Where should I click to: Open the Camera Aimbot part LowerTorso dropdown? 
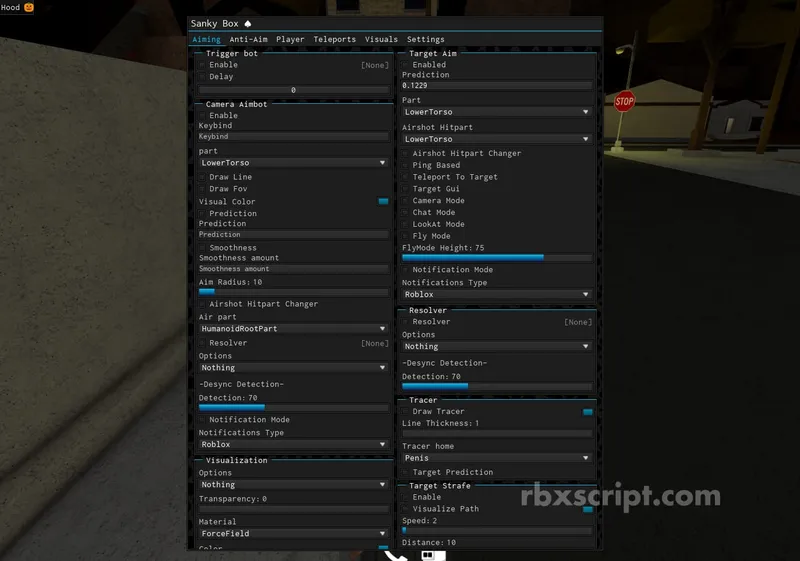[293, 163]
